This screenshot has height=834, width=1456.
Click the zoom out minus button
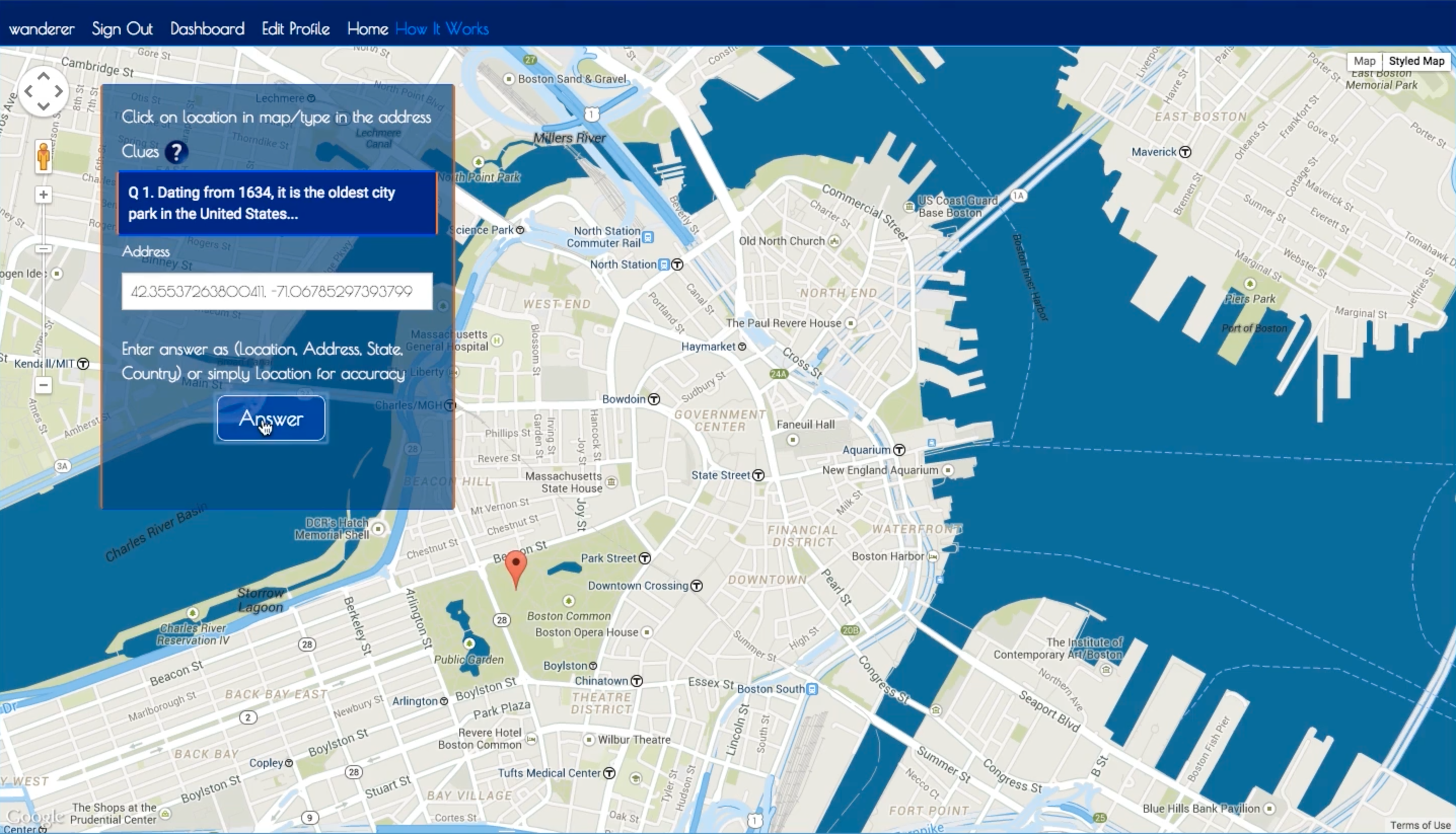pyautogui.click(x=43, y=385)
